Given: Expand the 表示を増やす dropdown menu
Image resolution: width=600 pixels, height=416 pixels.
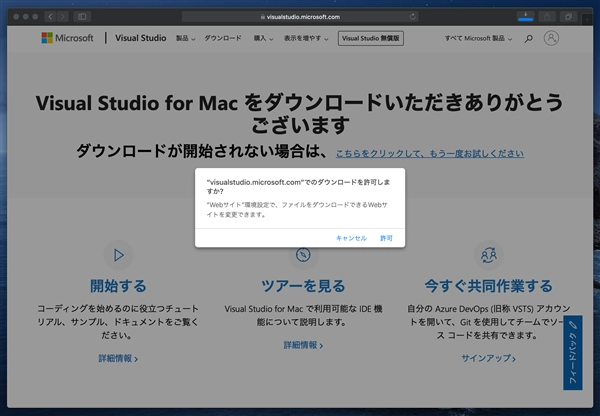Looking at the screenshot, I should click(x=306, y=38).
